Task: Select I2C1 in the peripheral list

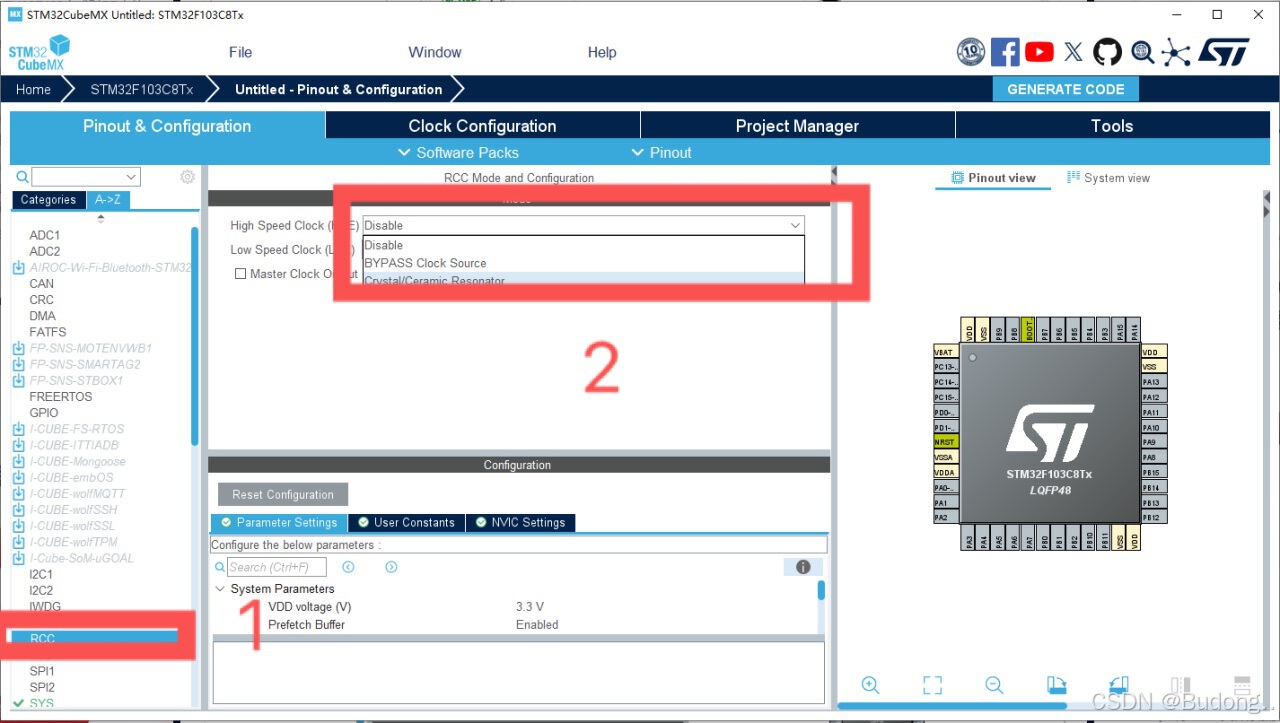Action: click(41, 575)
